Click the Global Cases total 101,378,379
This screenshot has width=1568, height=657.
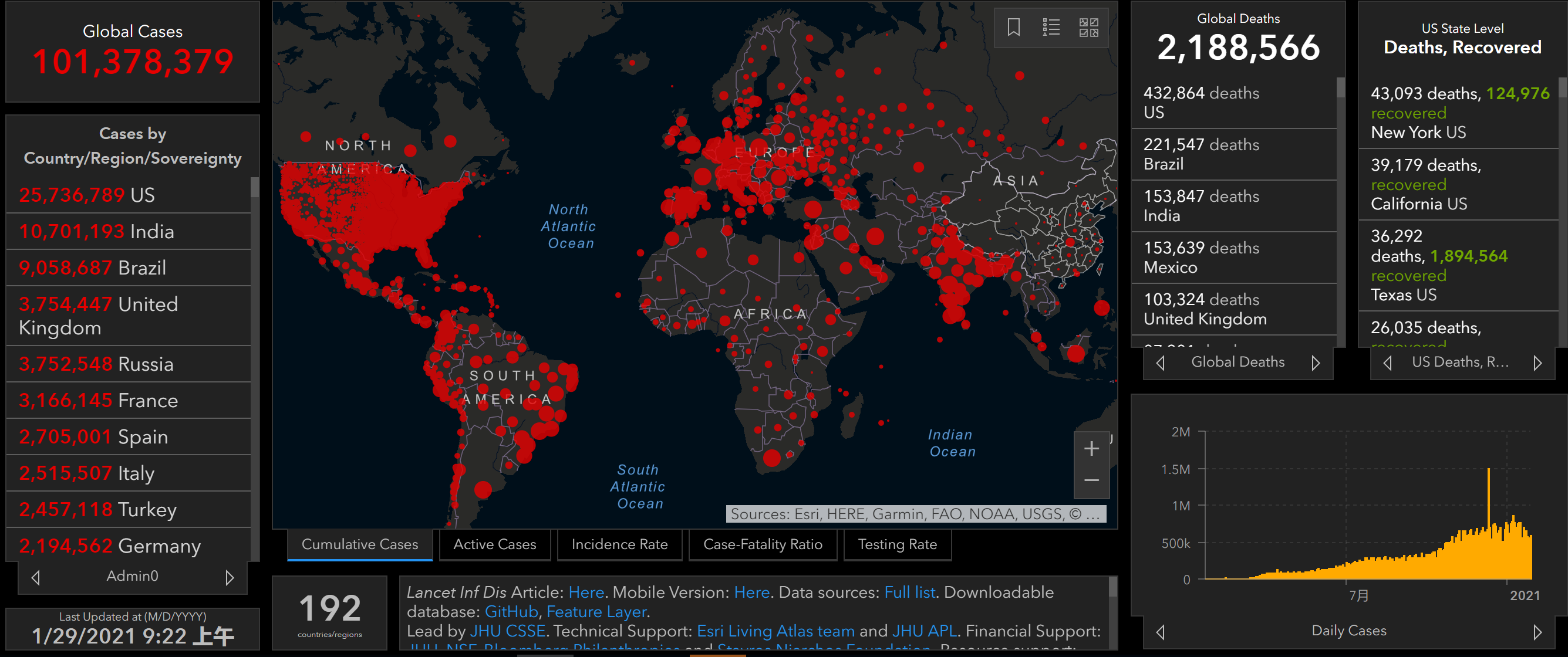133,62
